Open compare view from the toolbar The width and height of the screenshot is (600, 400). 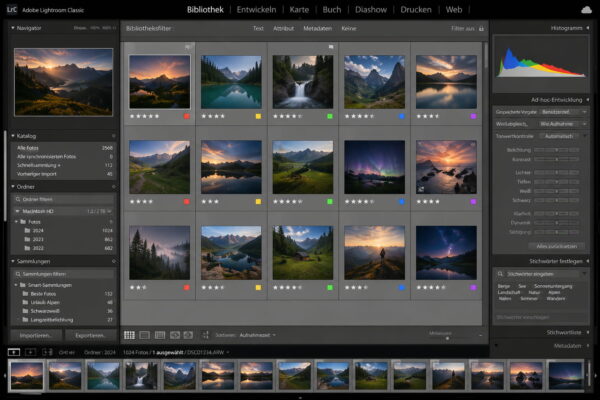coord(160,335)
